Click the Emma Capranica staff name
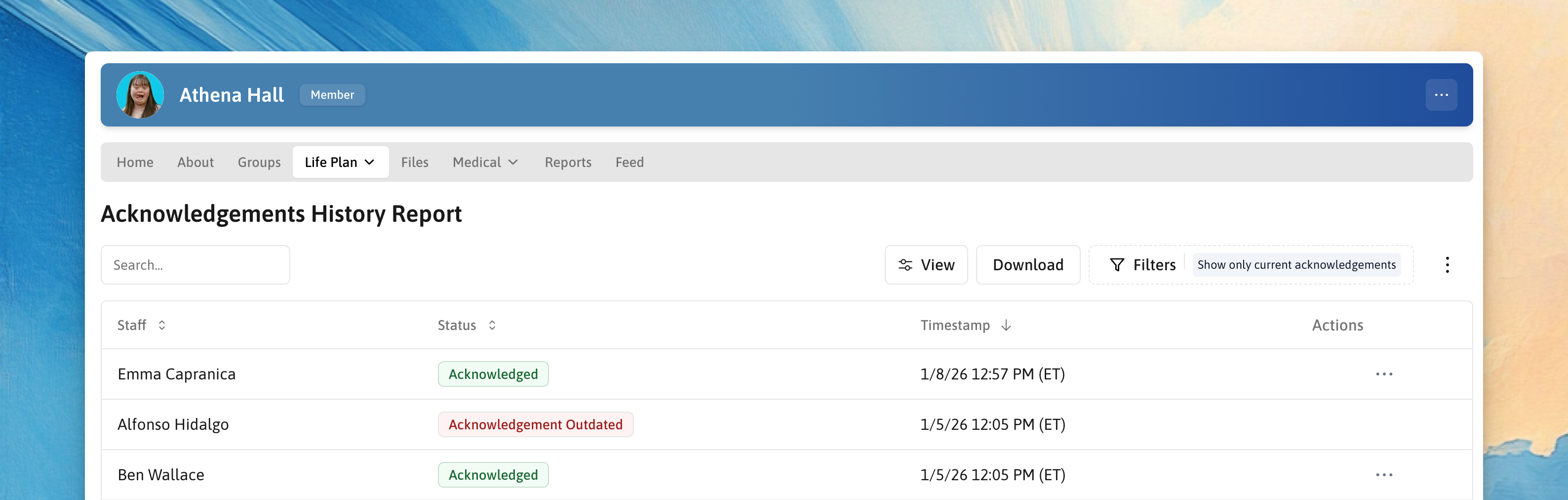1568x500 pixels. point(177,374)
